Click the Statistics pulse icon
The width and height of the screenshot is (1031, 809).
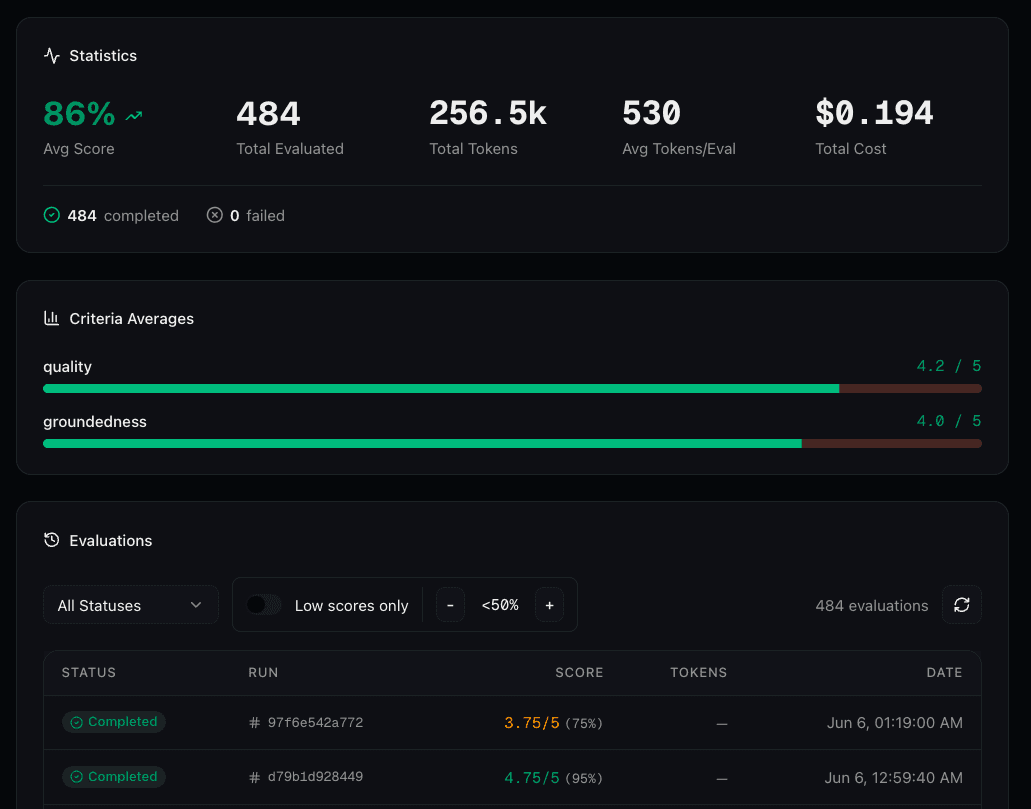pyautogui.click(x=52, y=56)
